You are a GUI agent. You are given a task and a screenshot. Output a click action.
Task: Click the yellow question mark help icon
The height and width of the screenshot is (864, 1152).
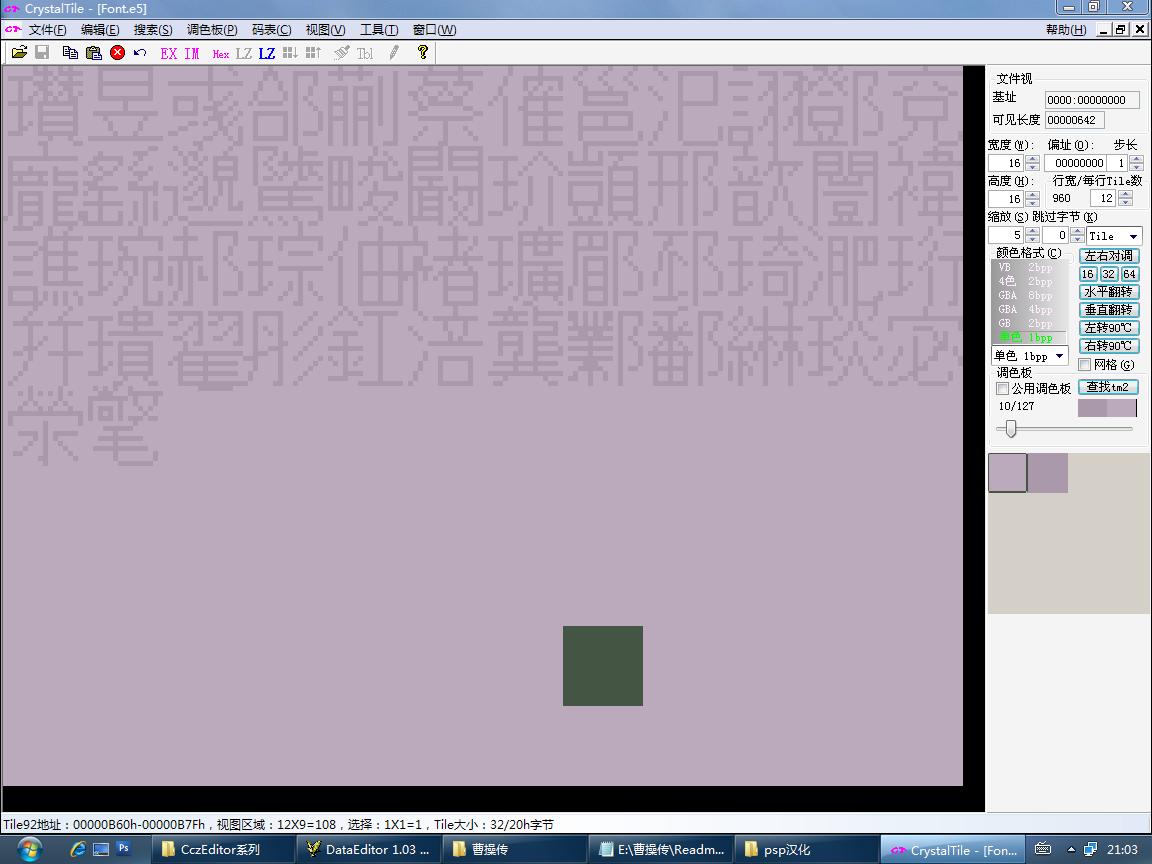423,53
